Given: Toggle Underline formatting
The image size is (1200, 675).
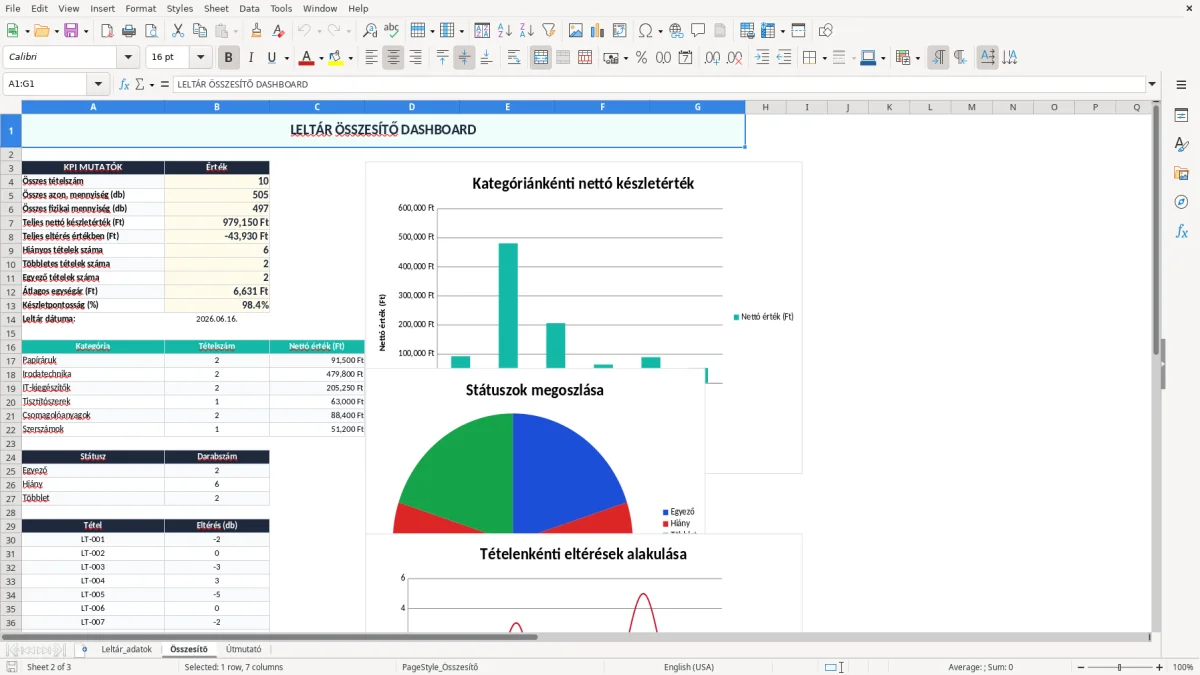Looking at the screenshot, I should point(272,58).
